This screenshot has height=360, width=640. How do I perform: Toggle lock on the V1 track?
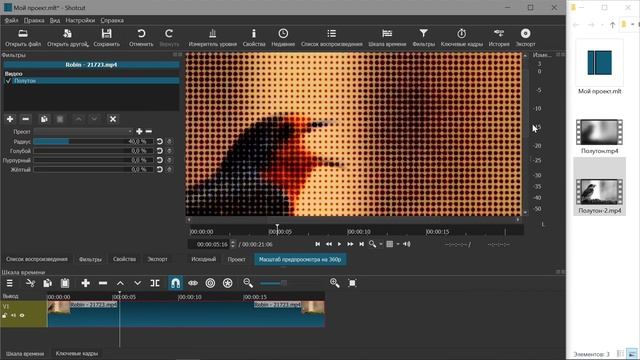(x=5, y=316)
